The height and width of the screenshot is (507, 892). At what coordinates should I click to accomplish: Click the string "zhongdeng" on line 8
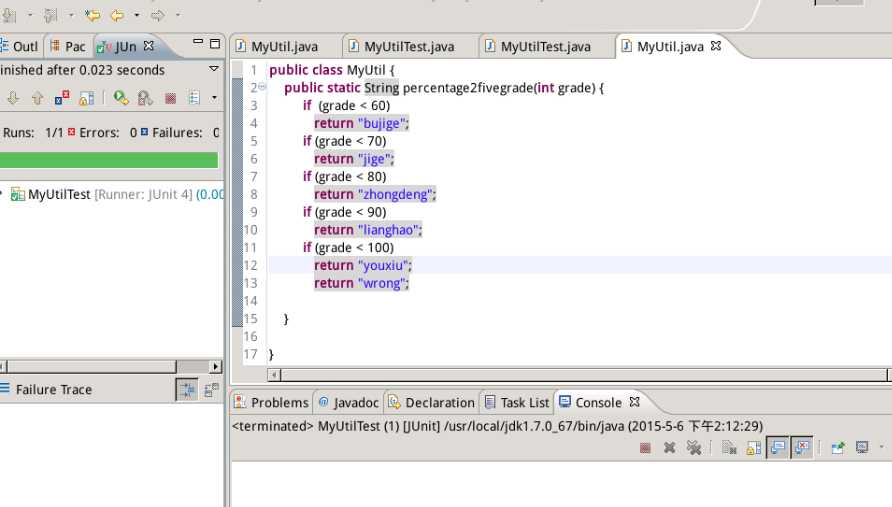(x=395, y=194)
